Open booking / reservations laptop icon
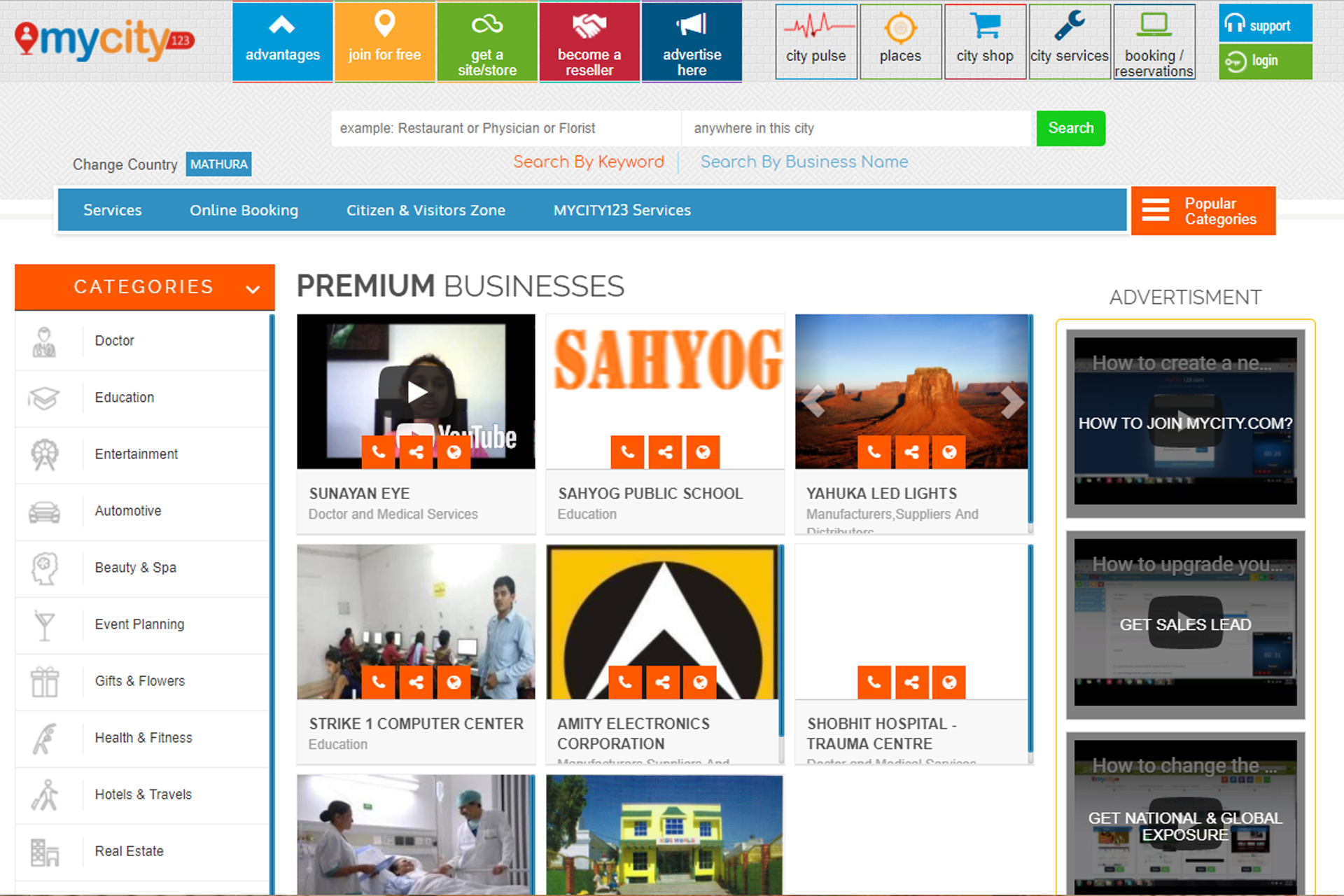Screen dimensions: 1344x896 click(1153, 27)
